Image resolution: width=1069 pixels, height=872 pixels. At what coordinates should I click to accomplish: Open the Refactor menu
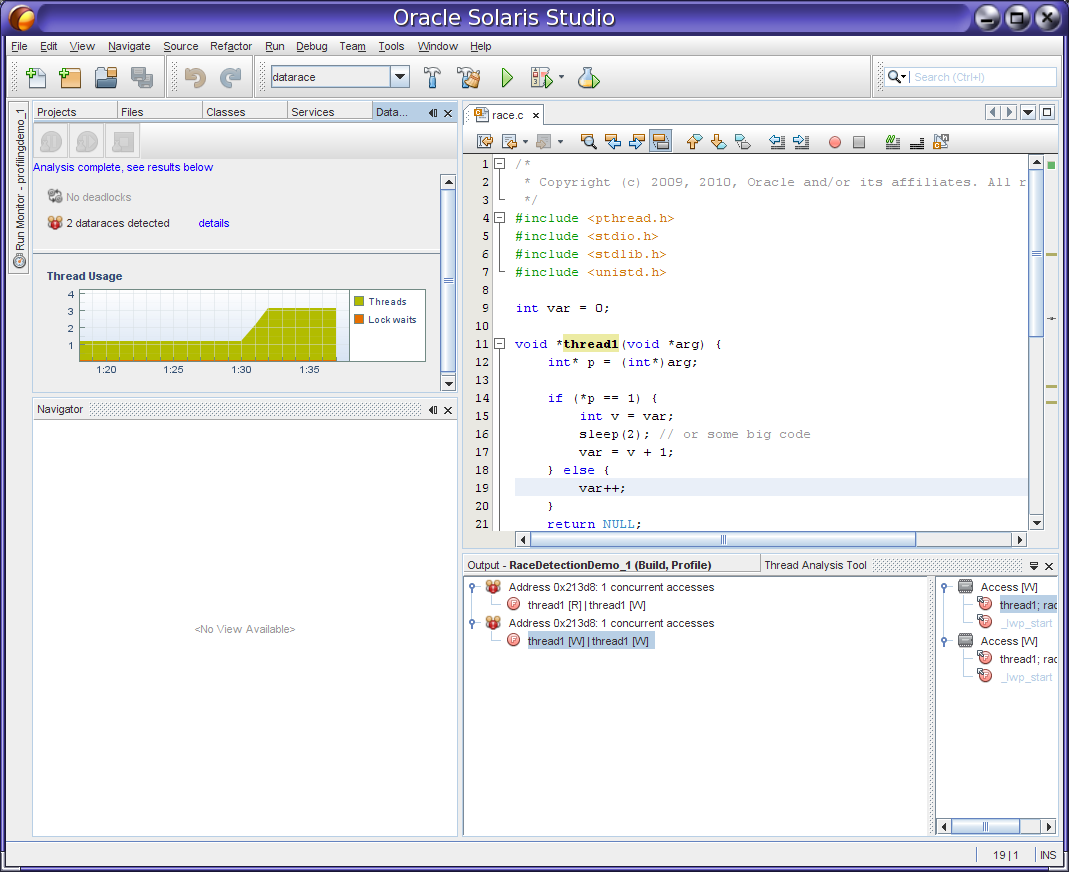230,46
